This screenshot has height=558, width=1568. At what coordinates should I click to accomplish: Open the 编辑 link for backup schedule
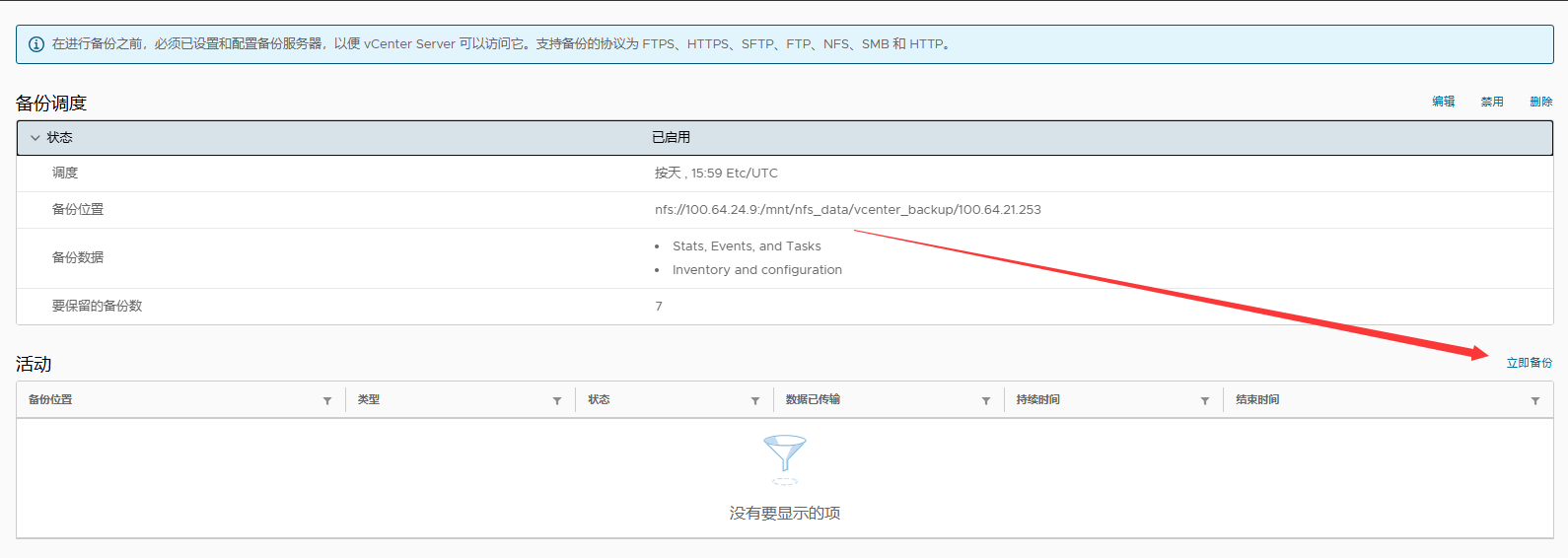pyautogui.click(x=1444, y=102)
